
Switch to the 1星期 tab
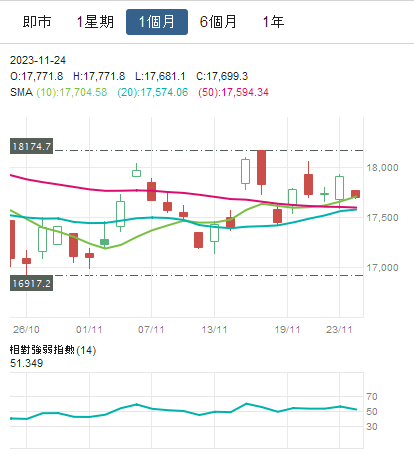click(95, 22)
